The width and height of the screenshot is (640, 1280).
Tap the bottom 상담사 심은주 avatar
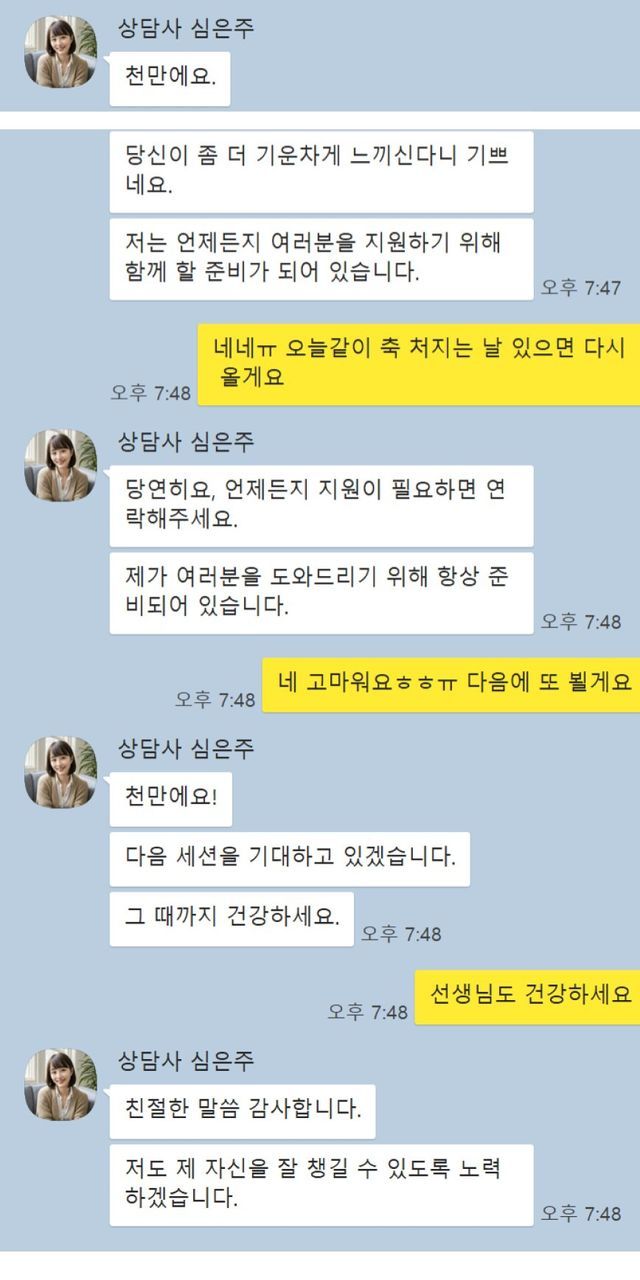[60, 1085]
